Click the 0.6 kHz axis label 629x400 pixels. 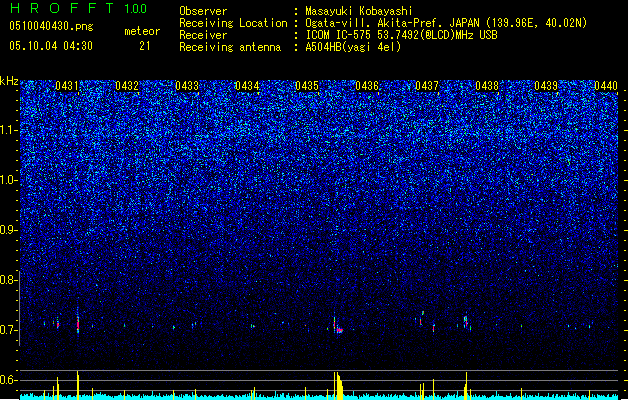click(8, 380)
